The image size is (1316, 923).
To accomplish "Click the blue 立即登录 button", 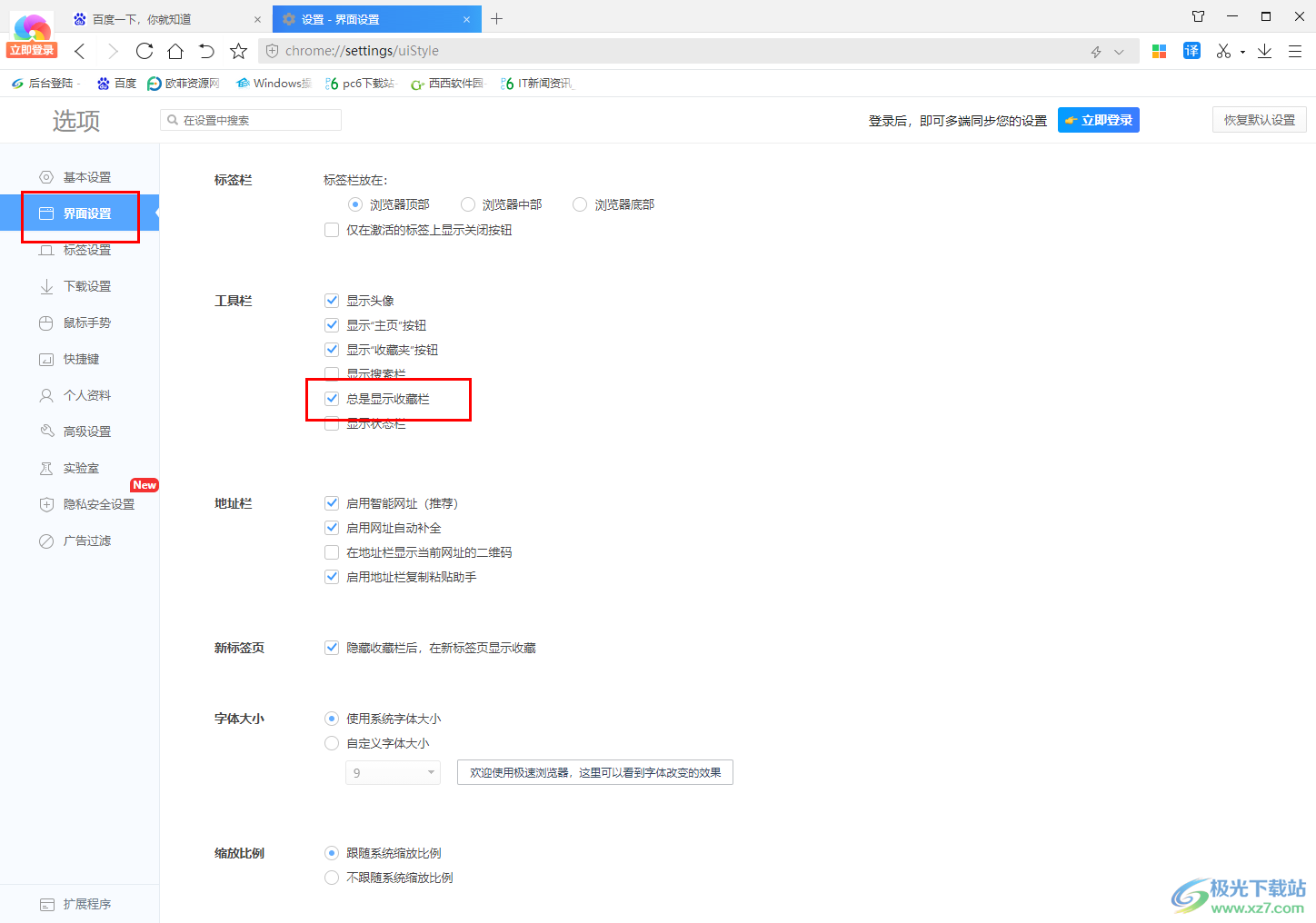I will 1098,120.
